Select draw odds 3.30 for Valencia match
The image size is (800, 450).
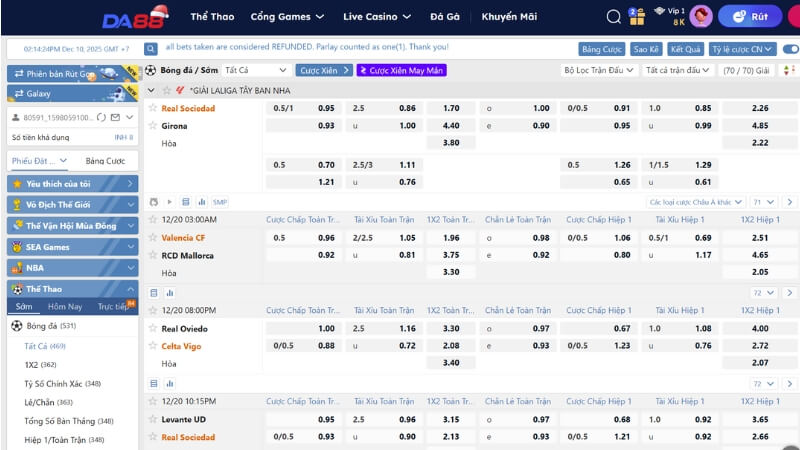point(451,272)
